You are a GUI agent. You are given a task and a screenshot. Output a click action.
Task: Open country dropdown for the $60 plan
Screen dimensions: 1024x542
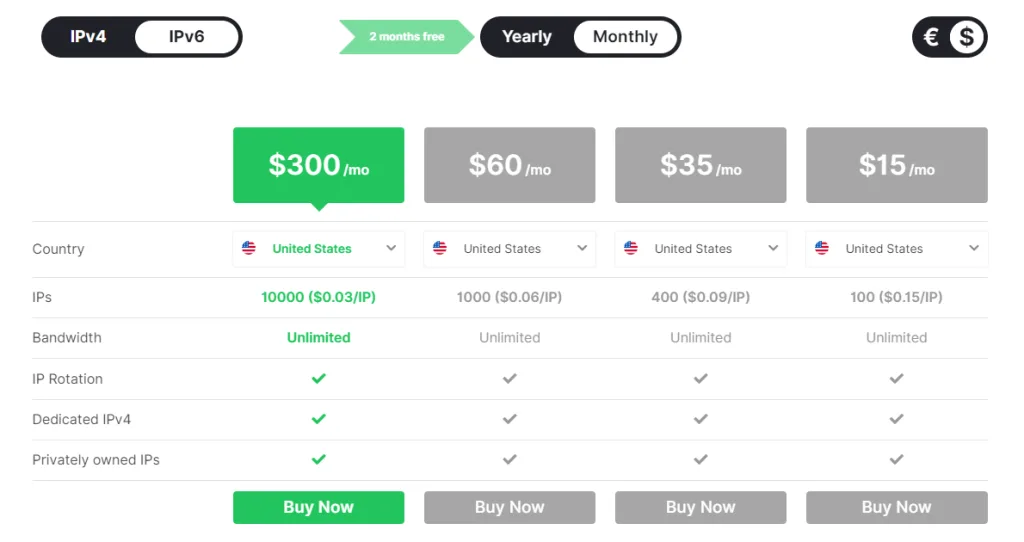(x=582, y=249)
